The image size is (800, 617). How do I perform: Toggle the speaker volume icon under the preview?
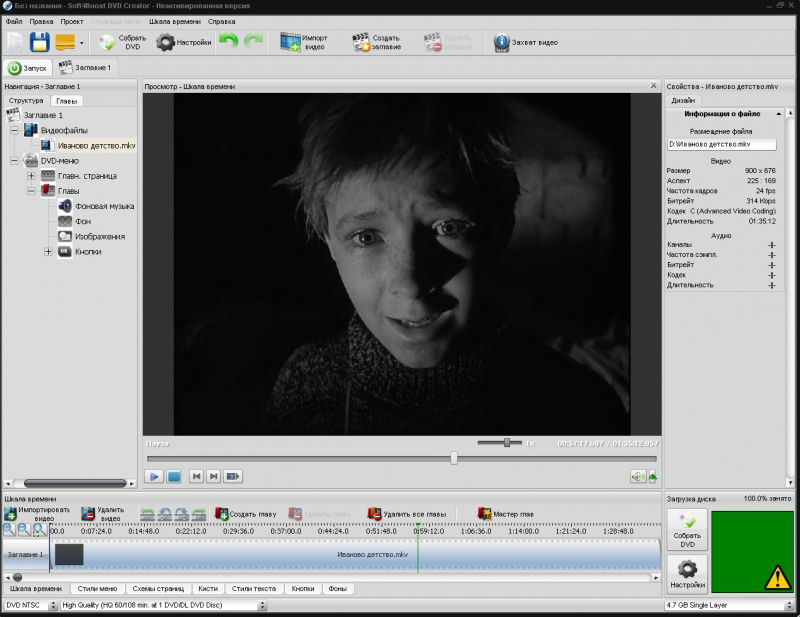point(638,477)
